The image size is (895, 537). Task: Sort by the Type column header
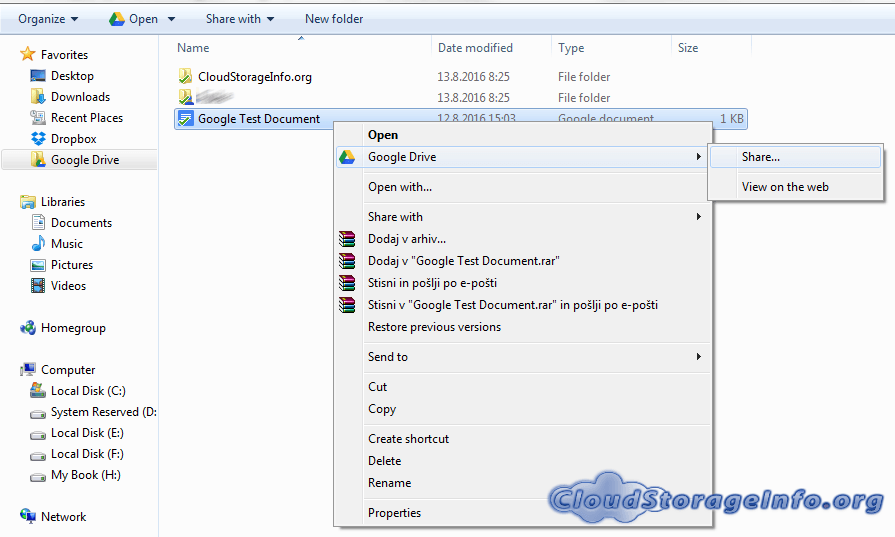click(571, 48)
